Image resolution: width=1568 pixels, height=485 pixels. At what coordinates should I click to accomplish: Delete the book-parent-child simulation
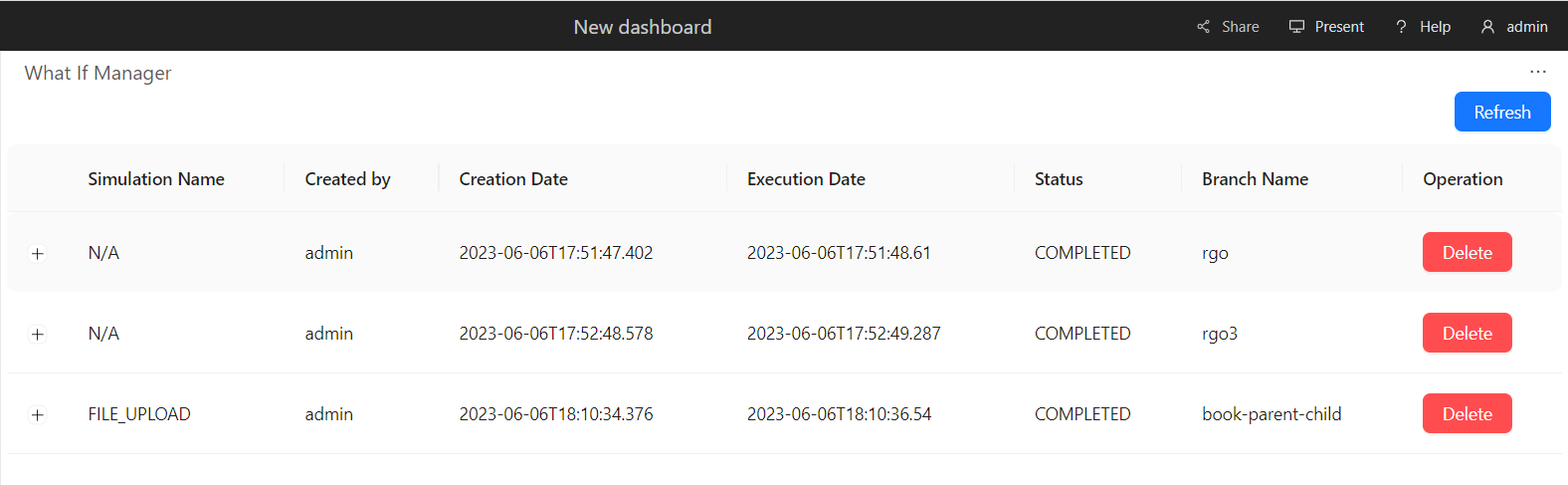coord(1467,413)
